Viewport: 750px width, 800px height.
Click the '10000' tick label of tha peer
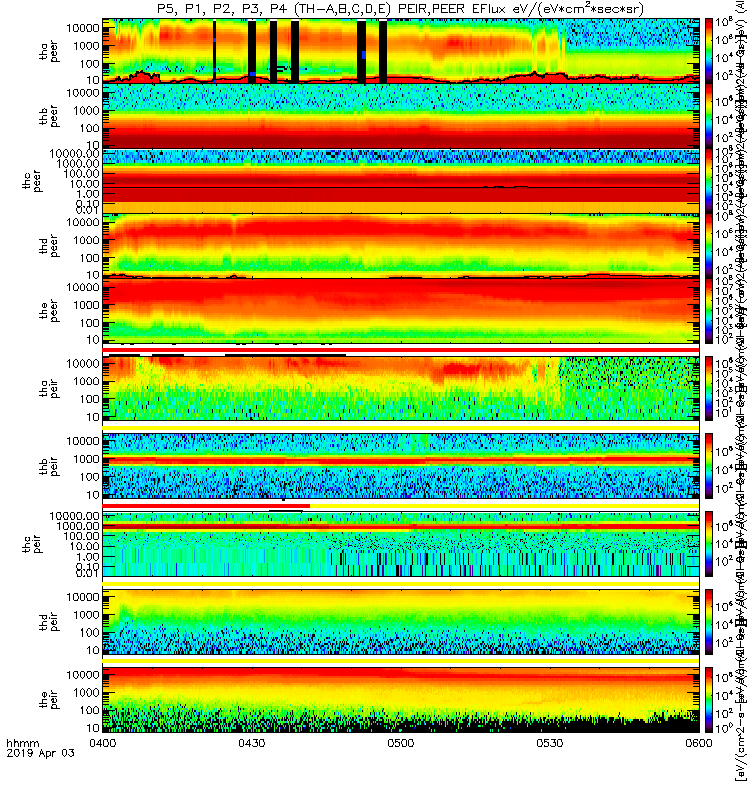[x=83, y=28]
